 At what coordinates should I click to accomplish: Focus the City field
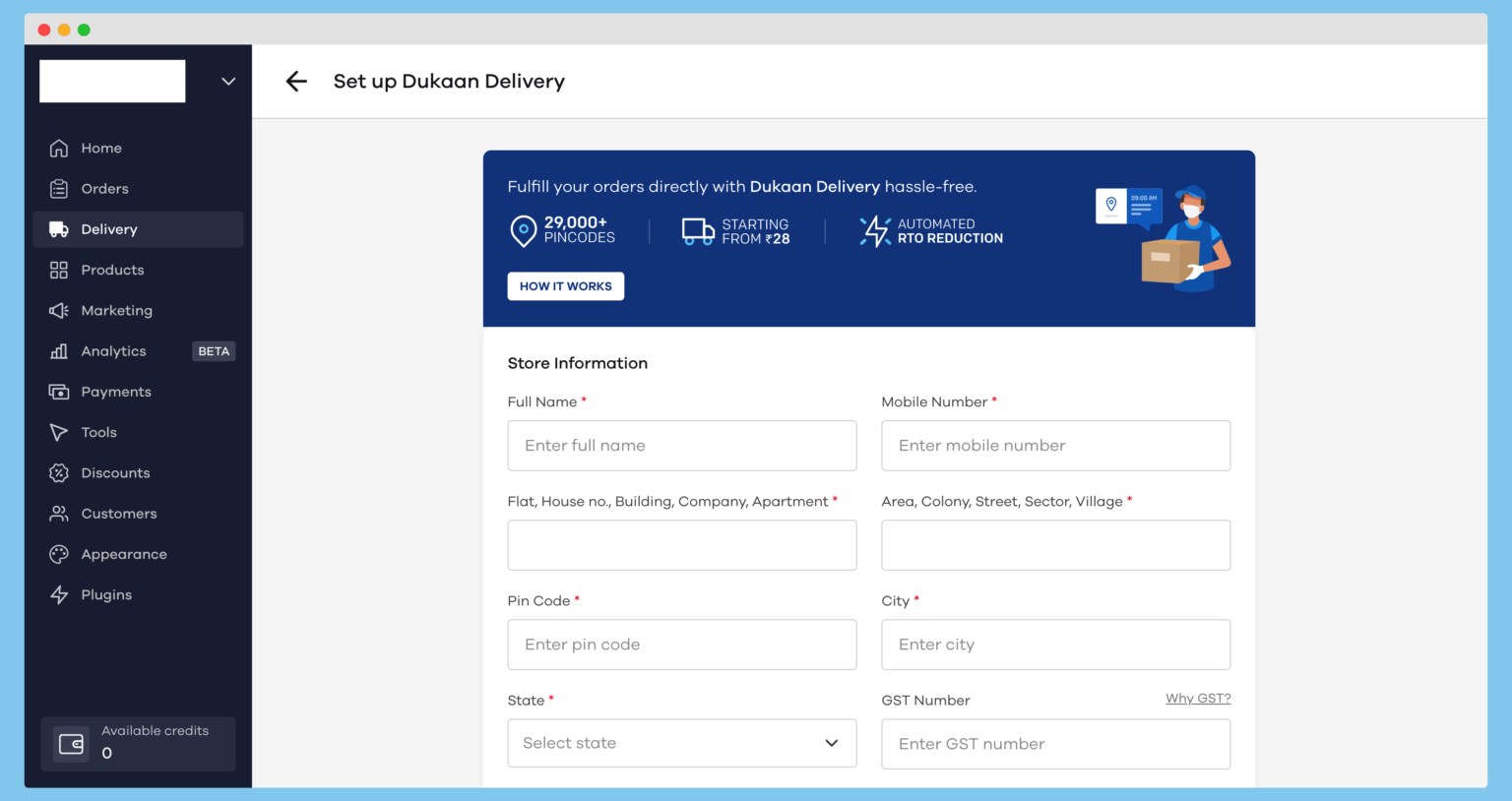click(x=1056, y=645)
